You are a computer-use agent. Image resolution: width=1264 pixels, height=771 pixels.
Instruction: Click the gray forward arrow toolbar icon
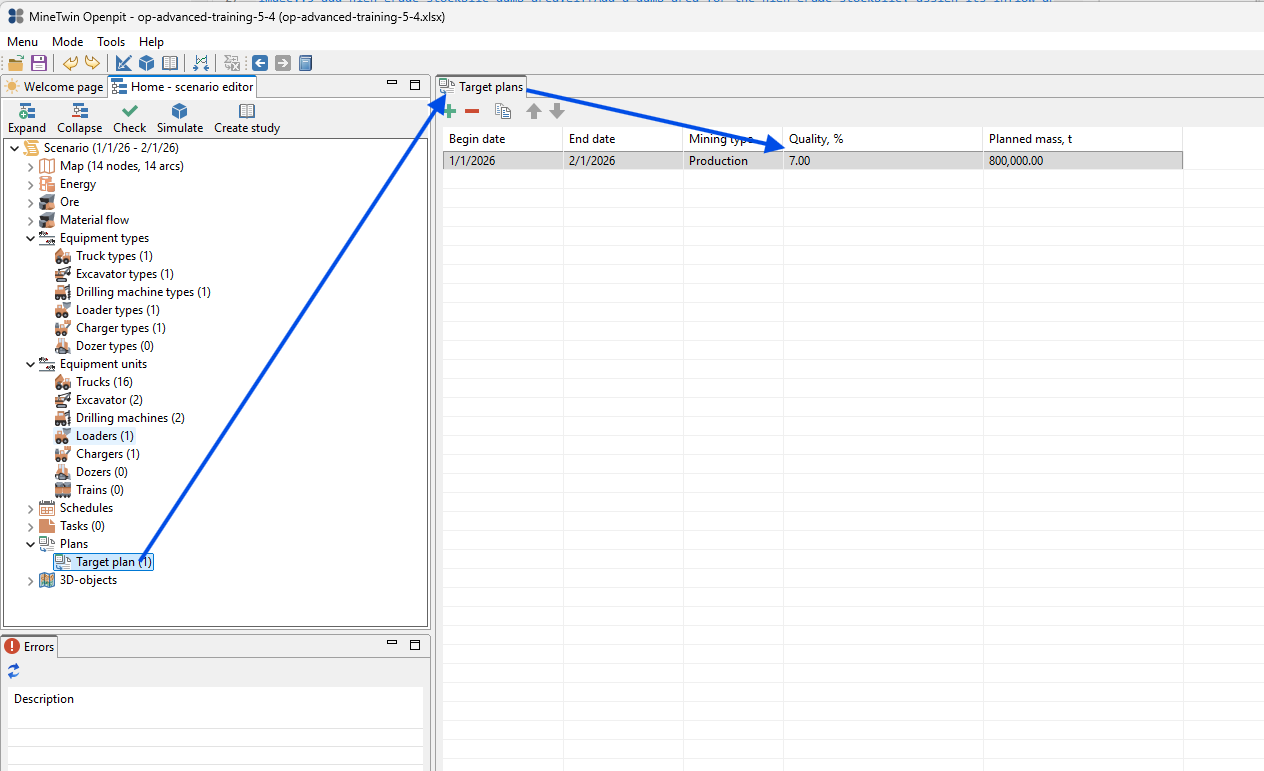pyautogui.click(x=283, y=63)
